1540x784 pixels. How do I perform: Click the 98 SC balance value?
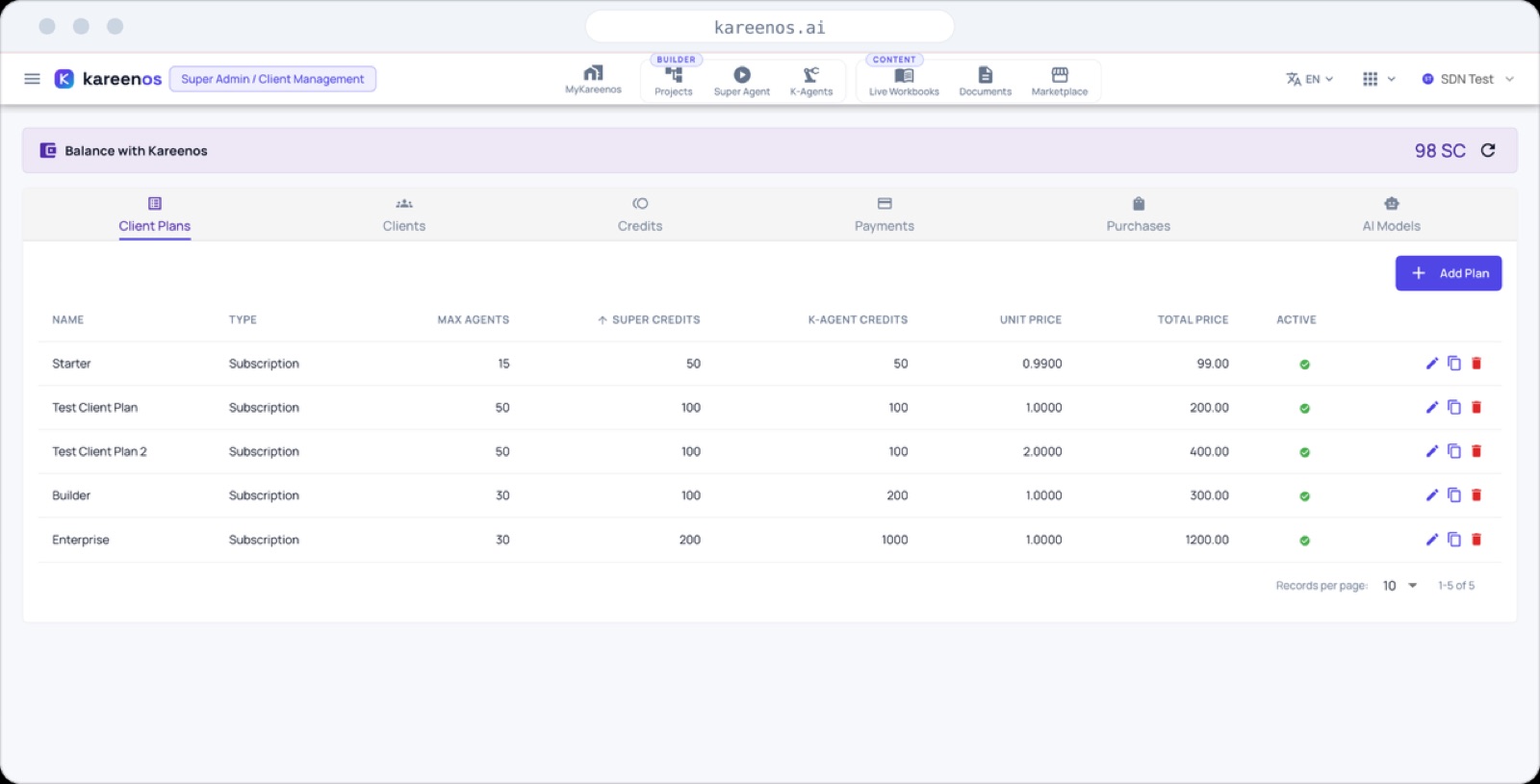point(1440,150)
